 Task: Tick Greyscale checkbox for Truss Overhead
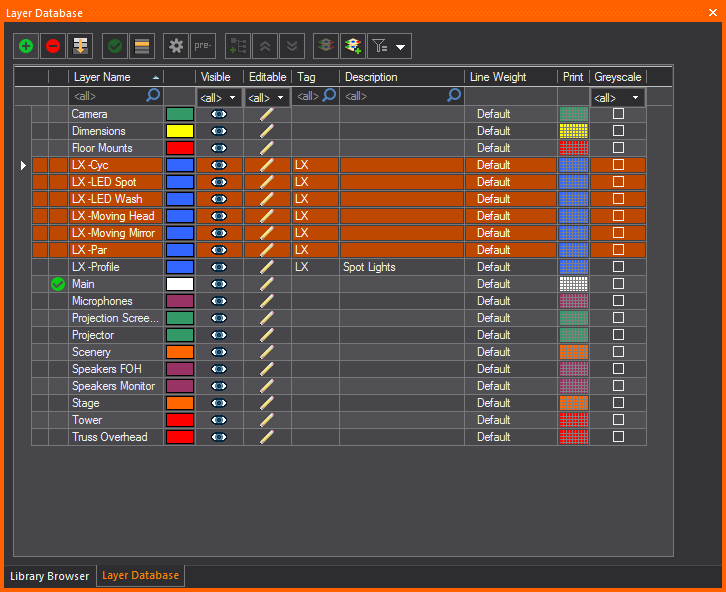(618, 437)
